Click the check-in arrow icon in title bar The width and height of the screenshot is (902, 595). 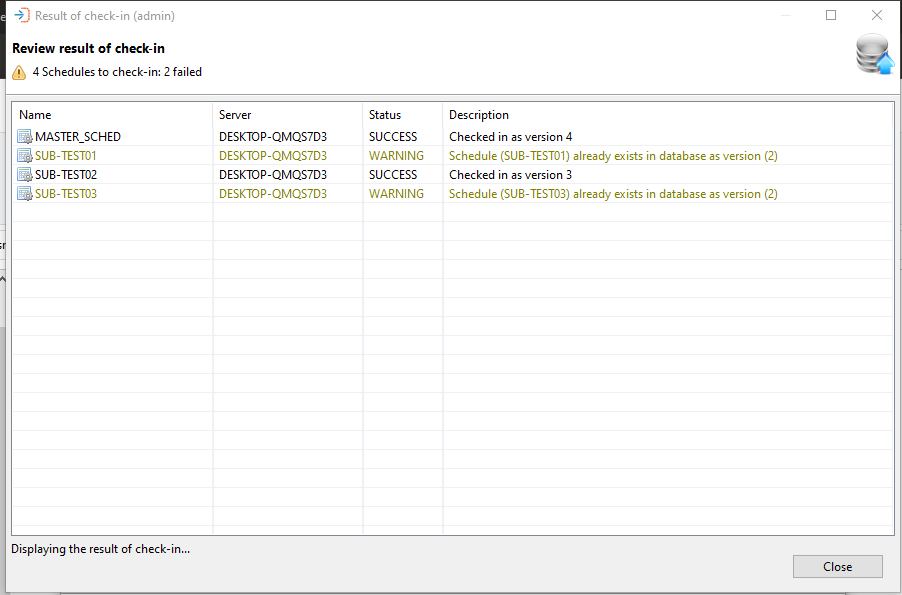[22, 16]
